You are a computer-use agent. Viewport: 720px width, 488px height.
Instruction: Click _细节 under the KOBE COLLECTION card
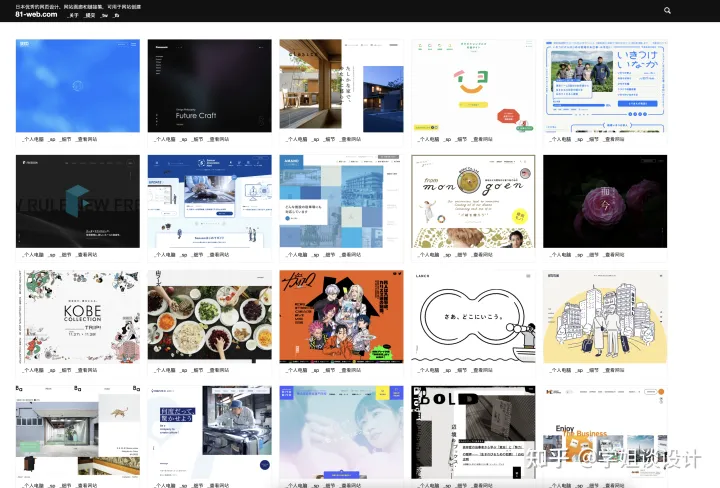click(66, 370)
